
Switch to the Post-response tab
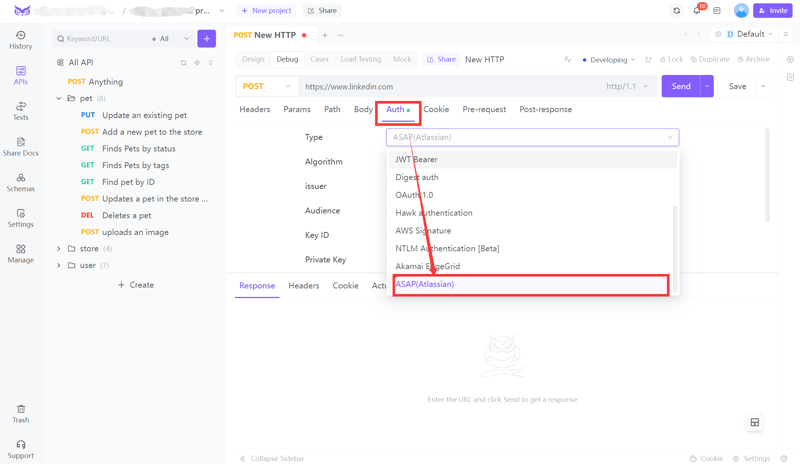tap(545, 109)
